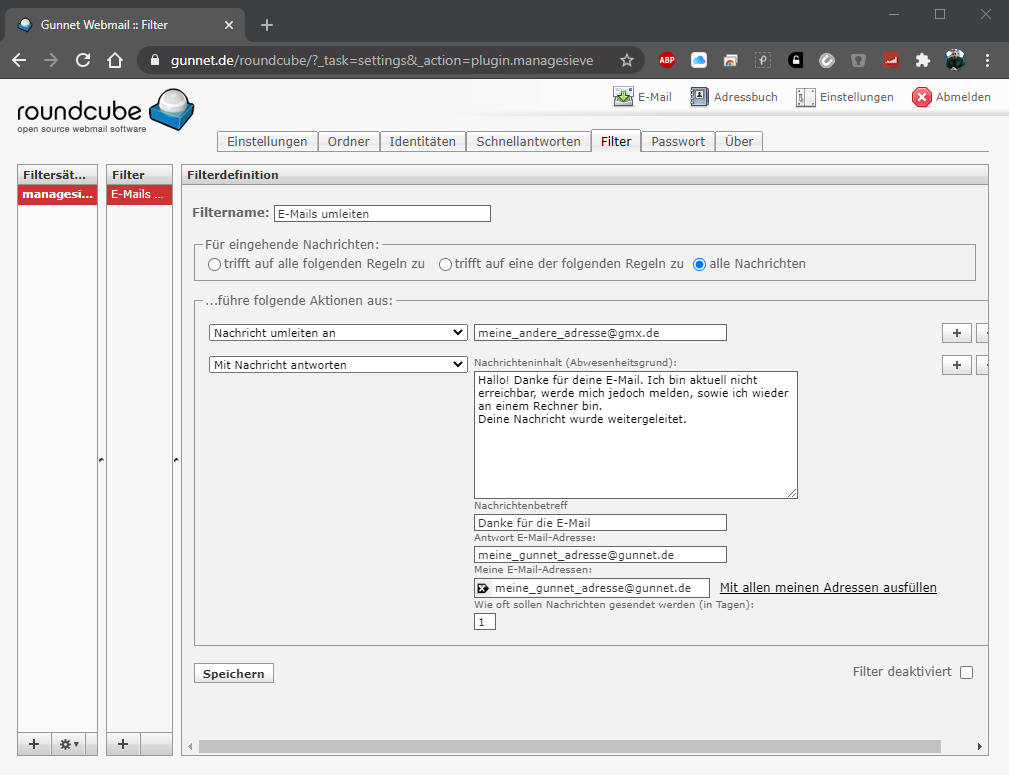Click the browser address bar URL

pos(382,61)
